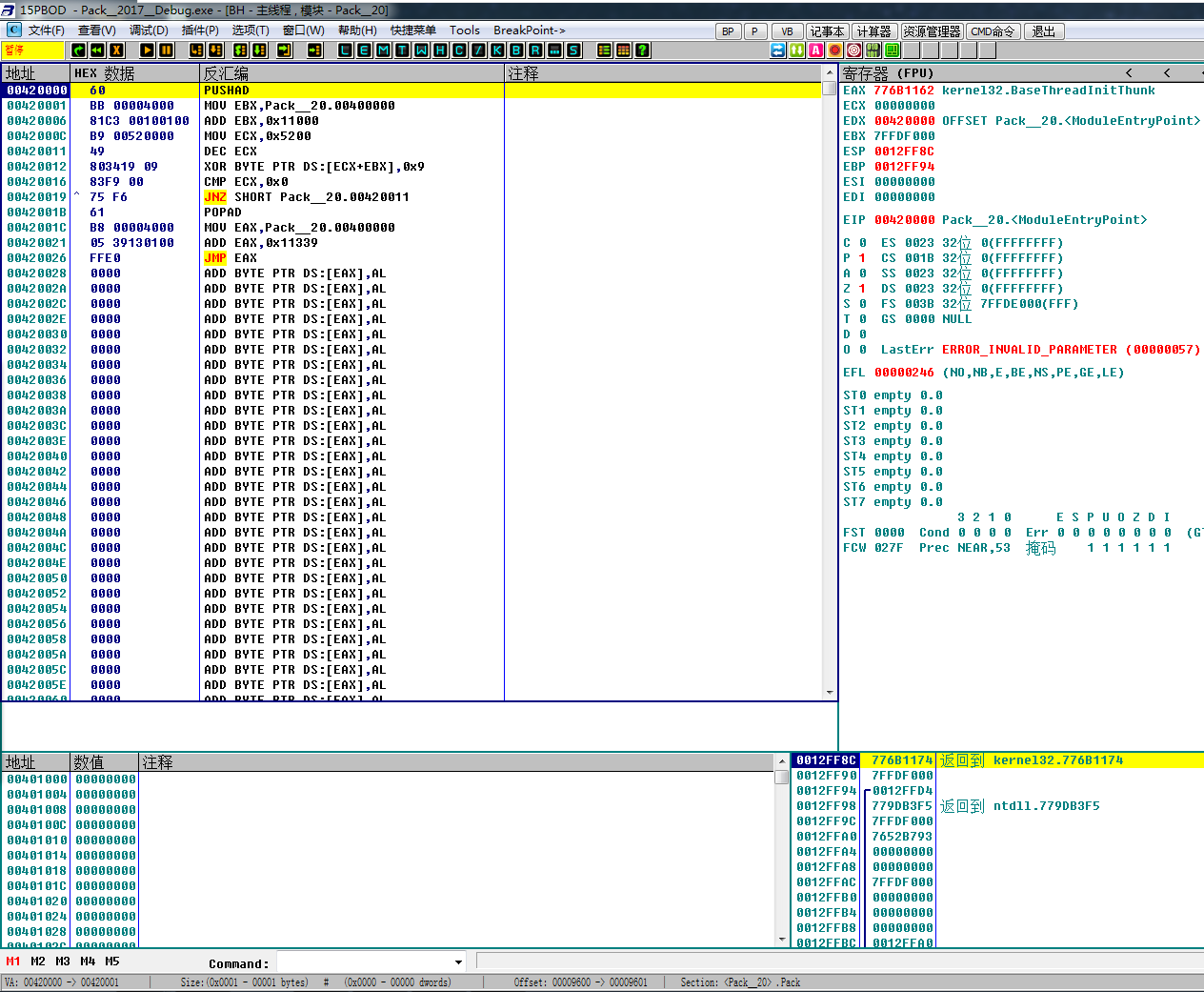Open the Log window with L icon
Viewport: 1204px width, 992px height.
coord(345,51)
